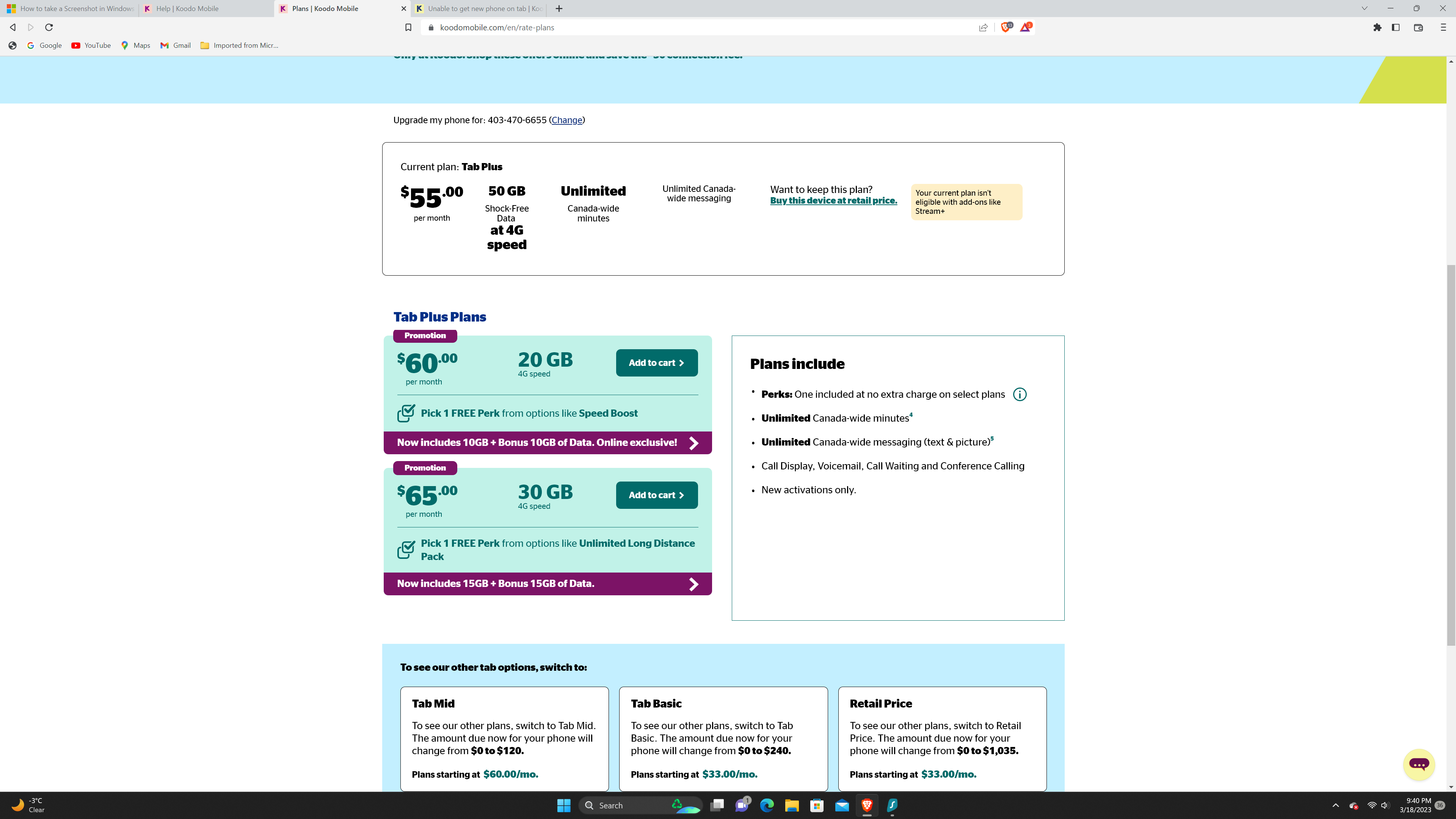The image size is (1456, 819).
Task: Click the Stream+ add-ons eligibility notice
Action: 966,202
